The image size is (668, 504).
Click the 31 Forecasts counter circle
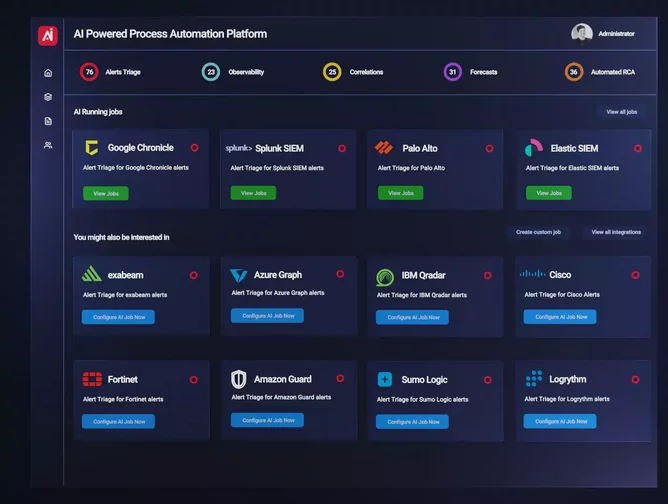pyautogui.click(x=452, y=72)
